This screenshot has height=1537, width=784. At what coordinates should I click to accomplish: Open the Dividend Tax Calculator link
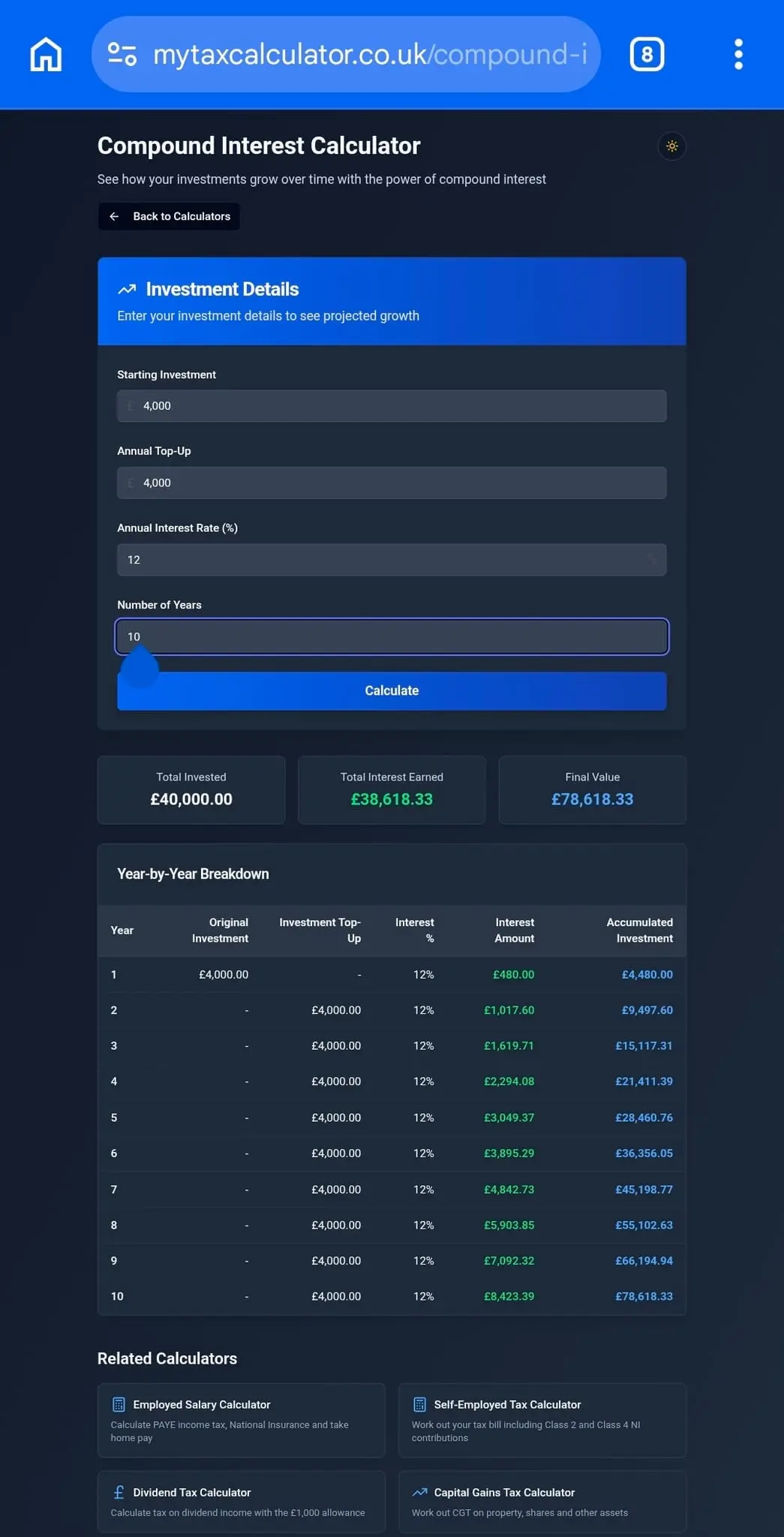coord(241,1501)
